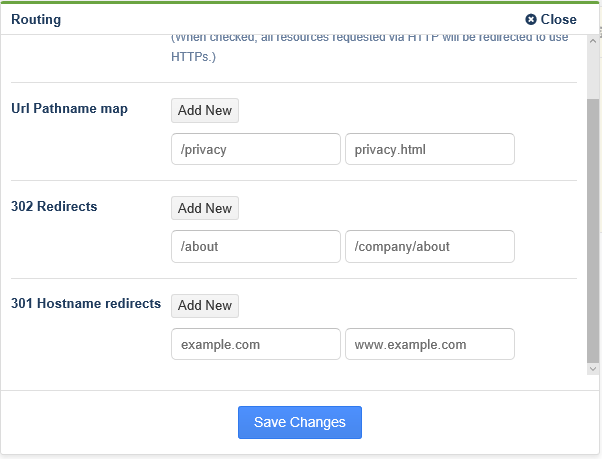Click the Url Pathname map label
This screenshot has width=602, height=459.
pos(69,109)
